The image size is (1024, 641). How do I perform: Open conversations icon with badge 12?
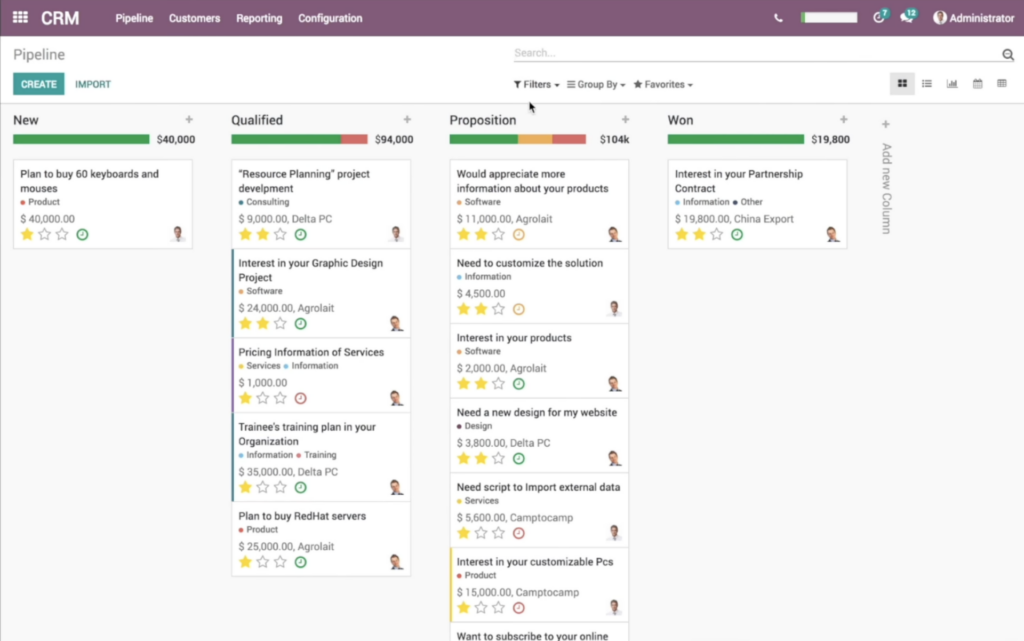click(x=908, y=17)
